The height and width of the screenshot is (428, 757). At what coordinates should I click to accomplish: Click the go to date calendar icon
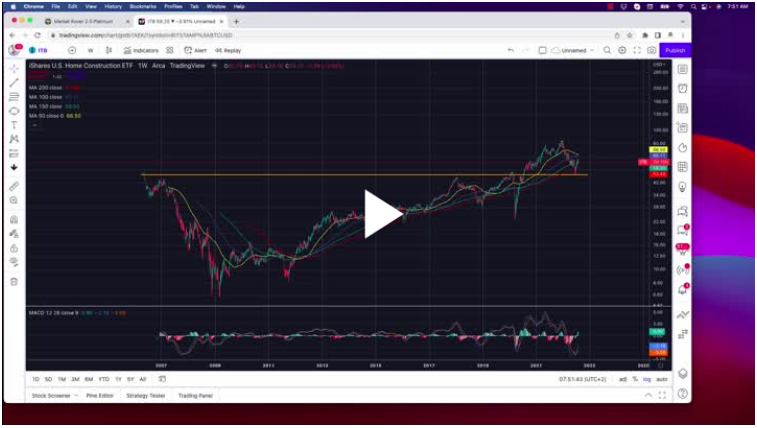pyautogui.click(x=162, y=379)
